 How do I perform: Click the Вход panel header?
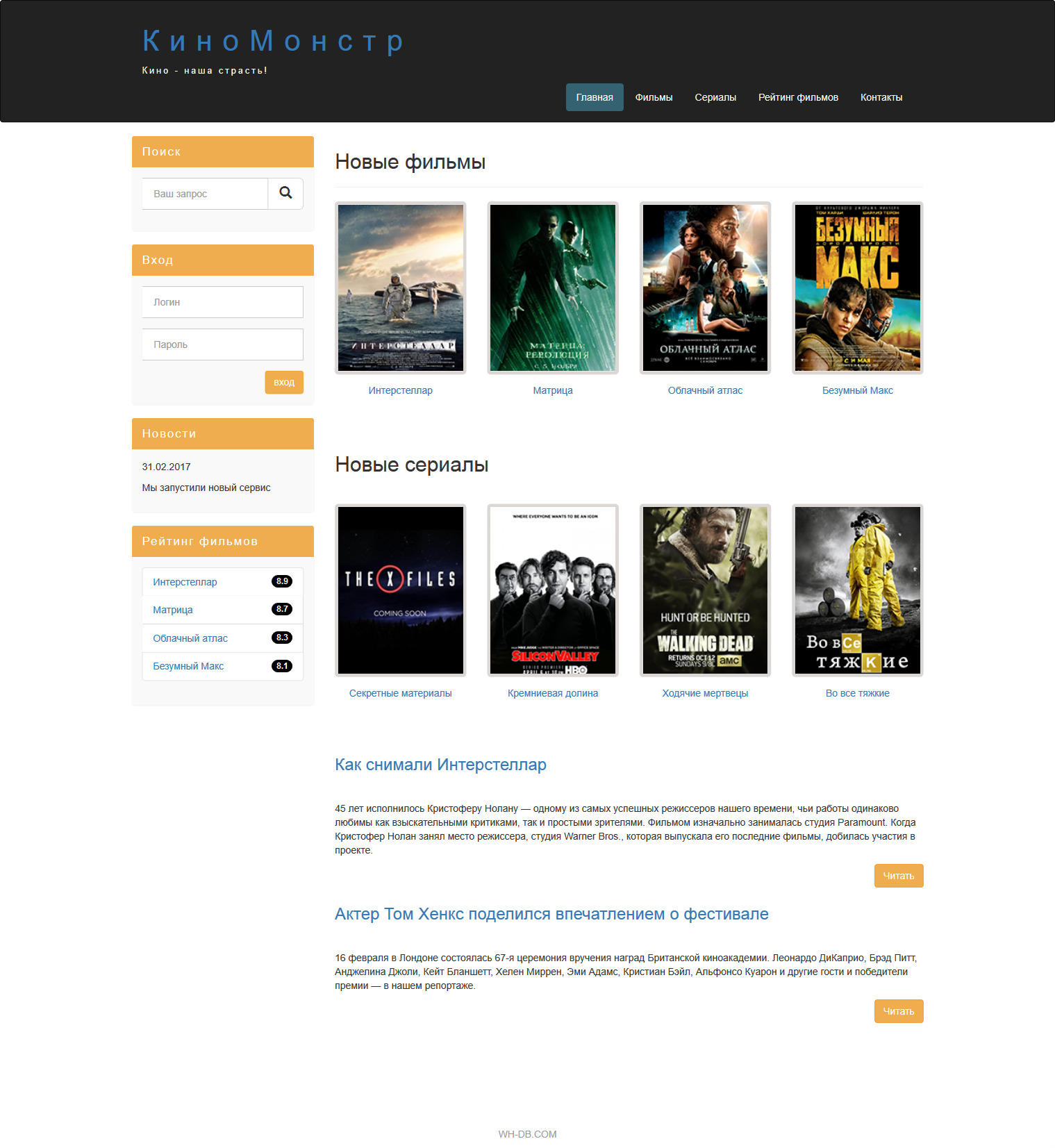[x=223, y=260]
